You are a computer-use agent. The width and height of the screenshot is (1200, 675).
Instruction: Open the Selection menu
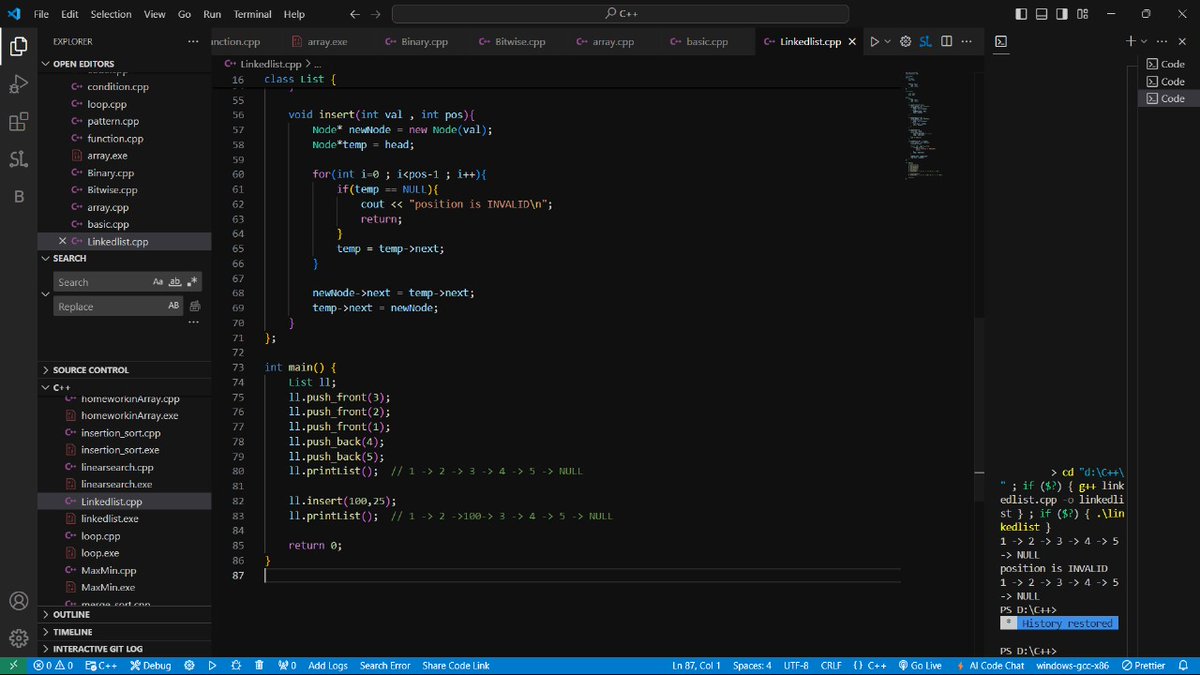pos(111,14)
